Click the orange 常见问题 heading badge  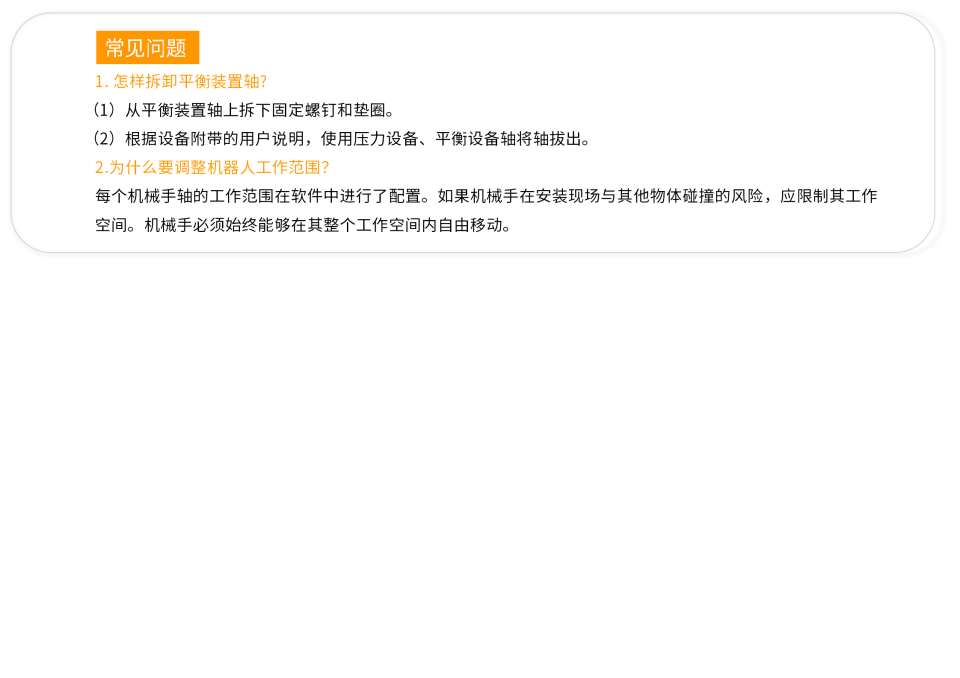(x=148, y=47)
